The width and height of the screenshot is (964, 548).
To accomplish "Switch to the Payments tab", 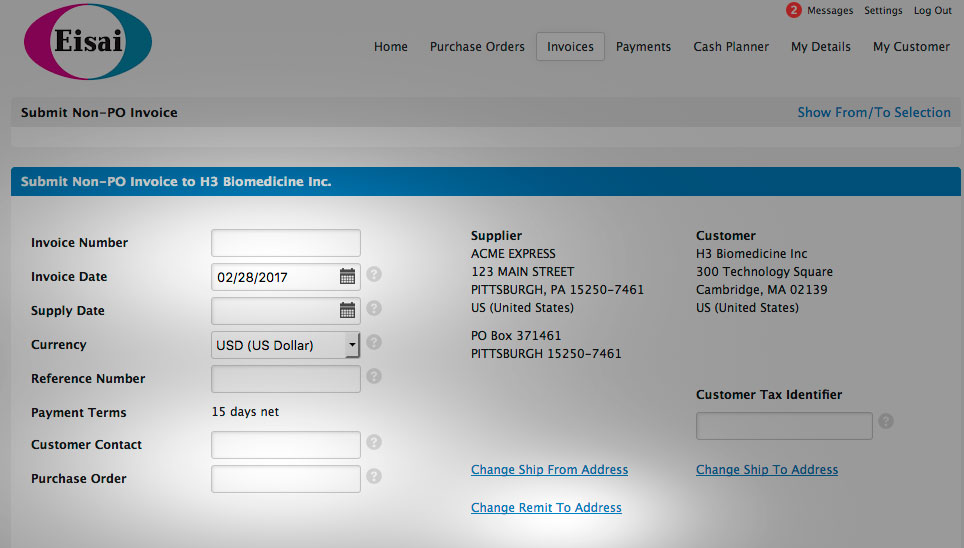I will 643,47.
